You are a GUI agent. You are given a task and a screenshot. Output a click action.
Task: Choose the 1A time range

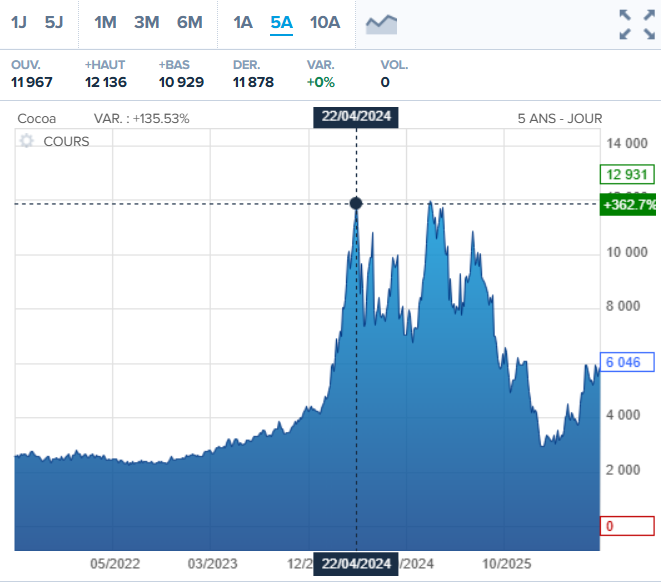[x=243, y=22]
